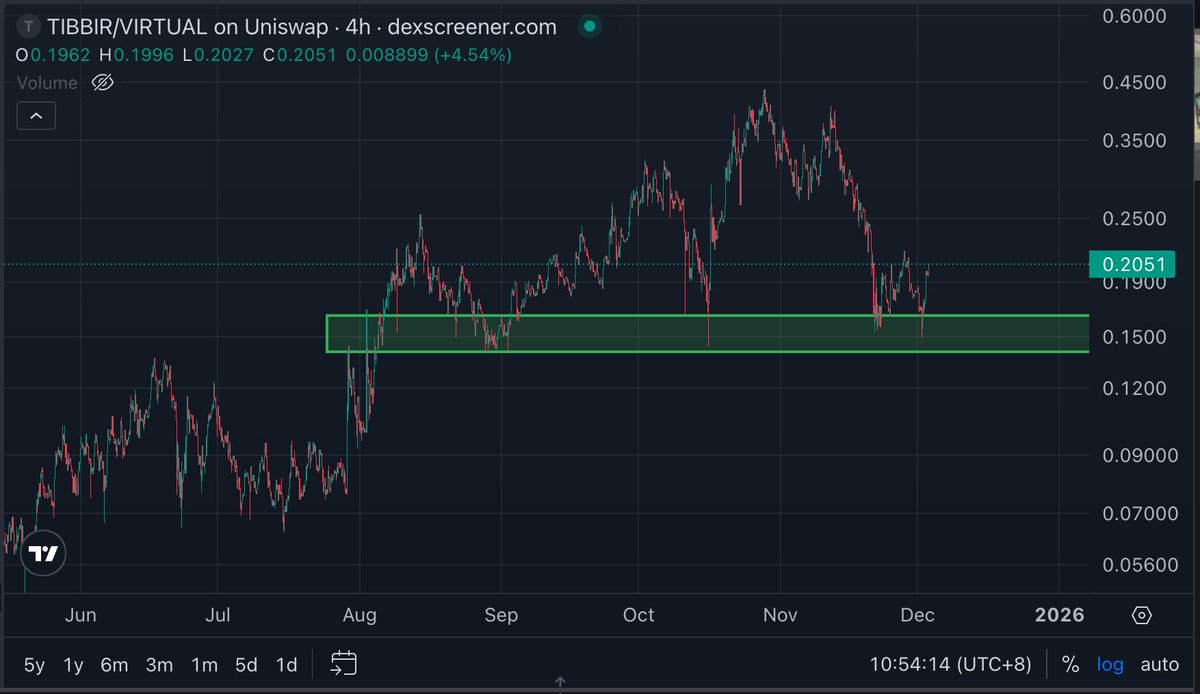The height and width of the screenshot is (694, 1200).
Task: Switch to the 5y range
Action: (x=34, y=663)
